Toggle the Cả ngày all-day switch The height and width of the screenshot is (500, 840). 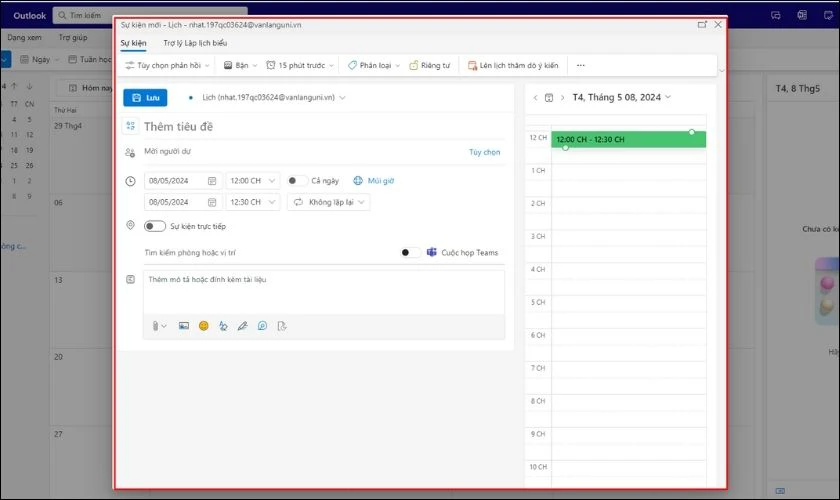(297, 181)
